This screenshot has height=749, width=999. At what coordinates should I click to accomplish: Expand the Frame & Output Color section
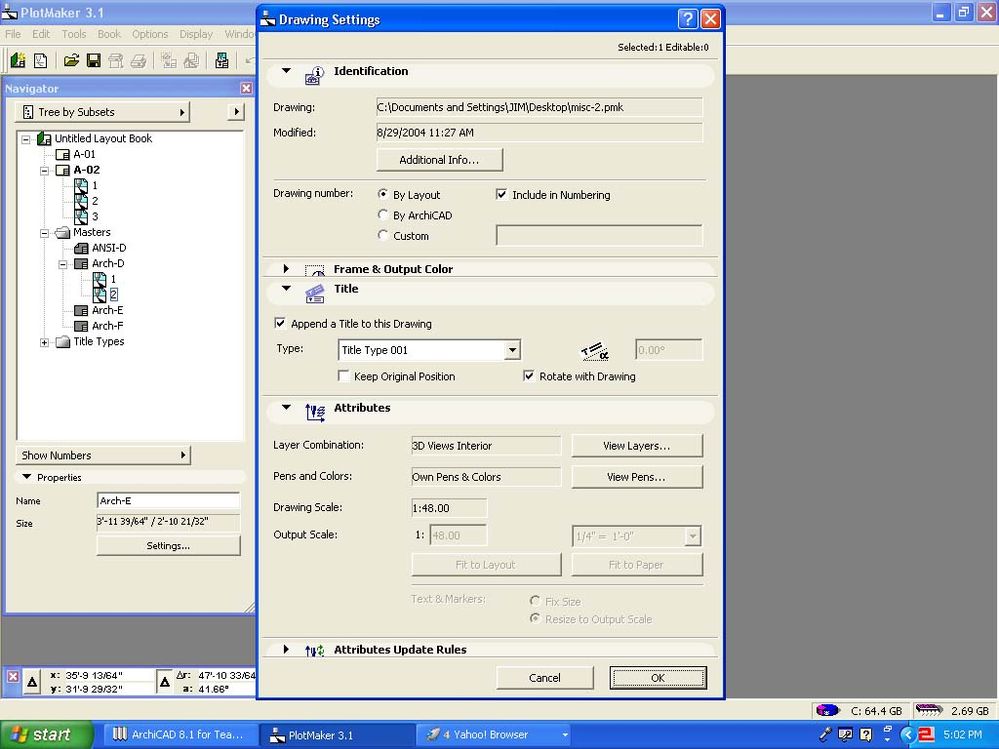[286, 269]
